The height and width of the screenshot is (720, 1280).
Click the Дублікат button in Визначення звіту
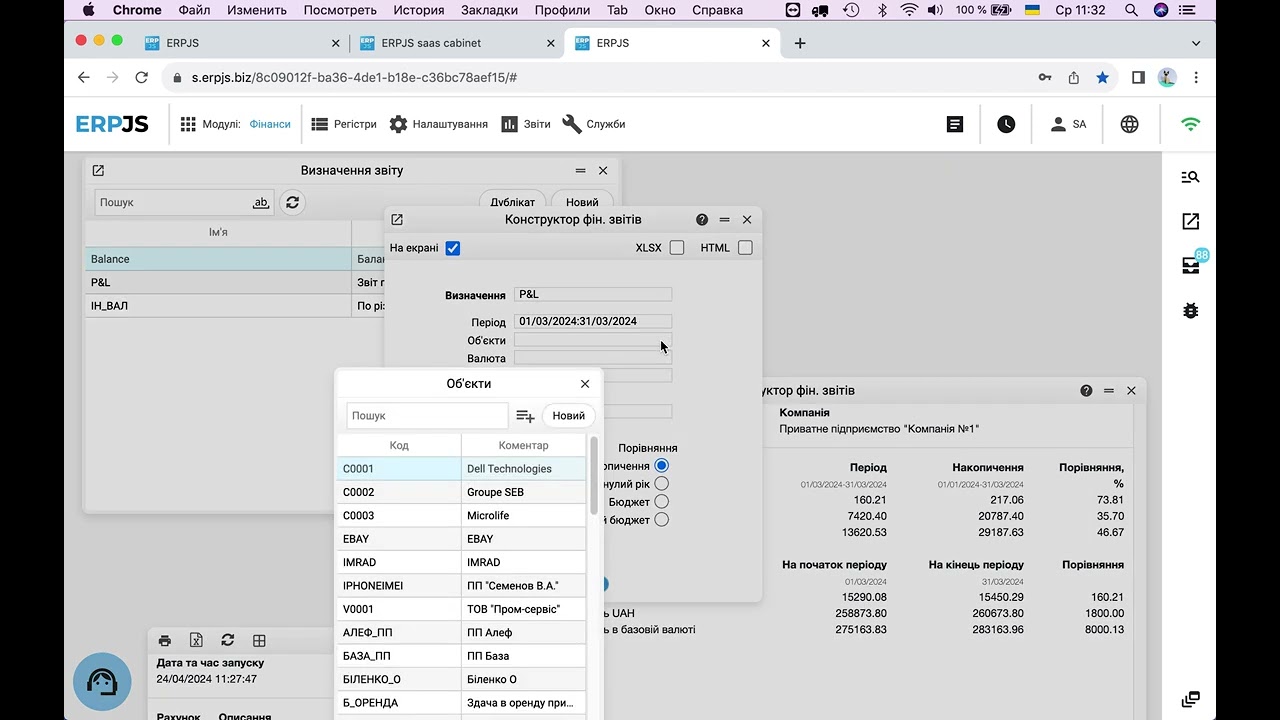(x=513, y=202)
